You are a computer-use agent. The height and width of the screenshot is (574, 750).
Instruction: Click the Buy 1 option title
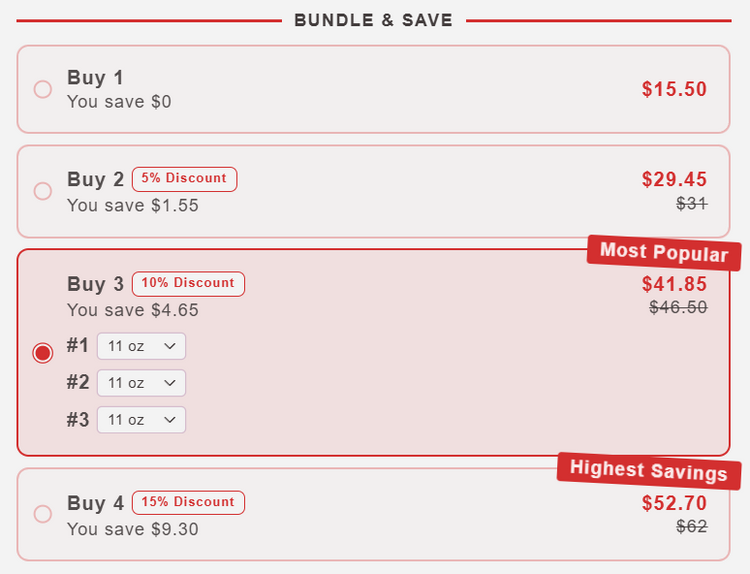[x=95, y=78]
